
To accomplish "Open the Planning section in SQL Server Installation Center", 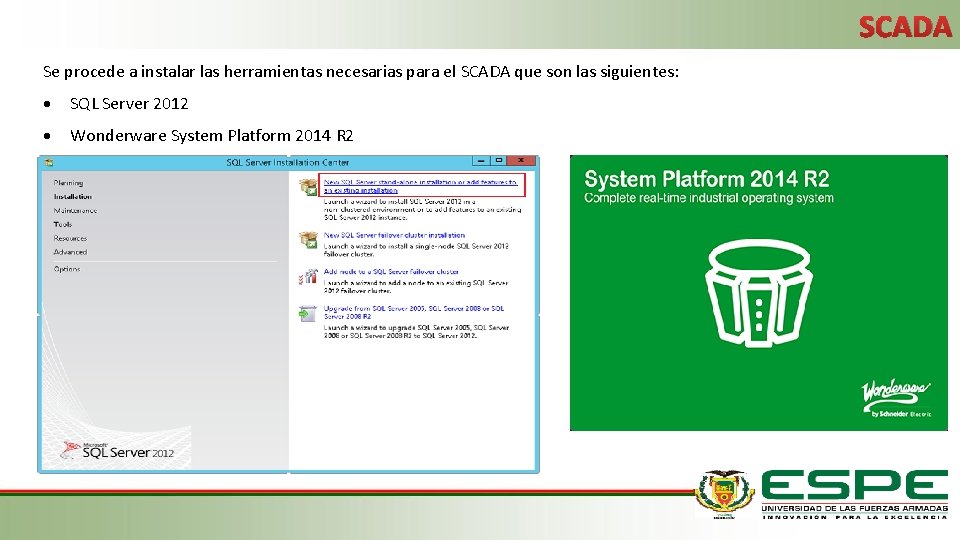I will point(68,182).
